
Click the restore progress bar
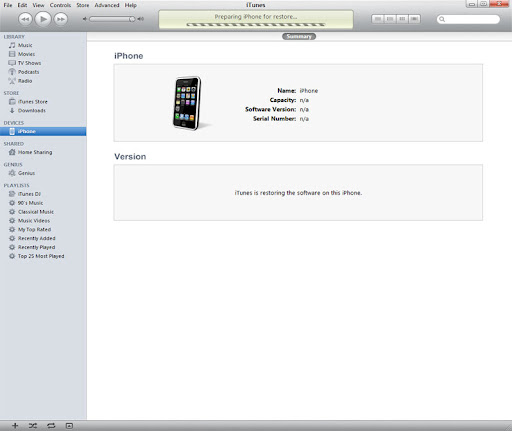[256, 25]
